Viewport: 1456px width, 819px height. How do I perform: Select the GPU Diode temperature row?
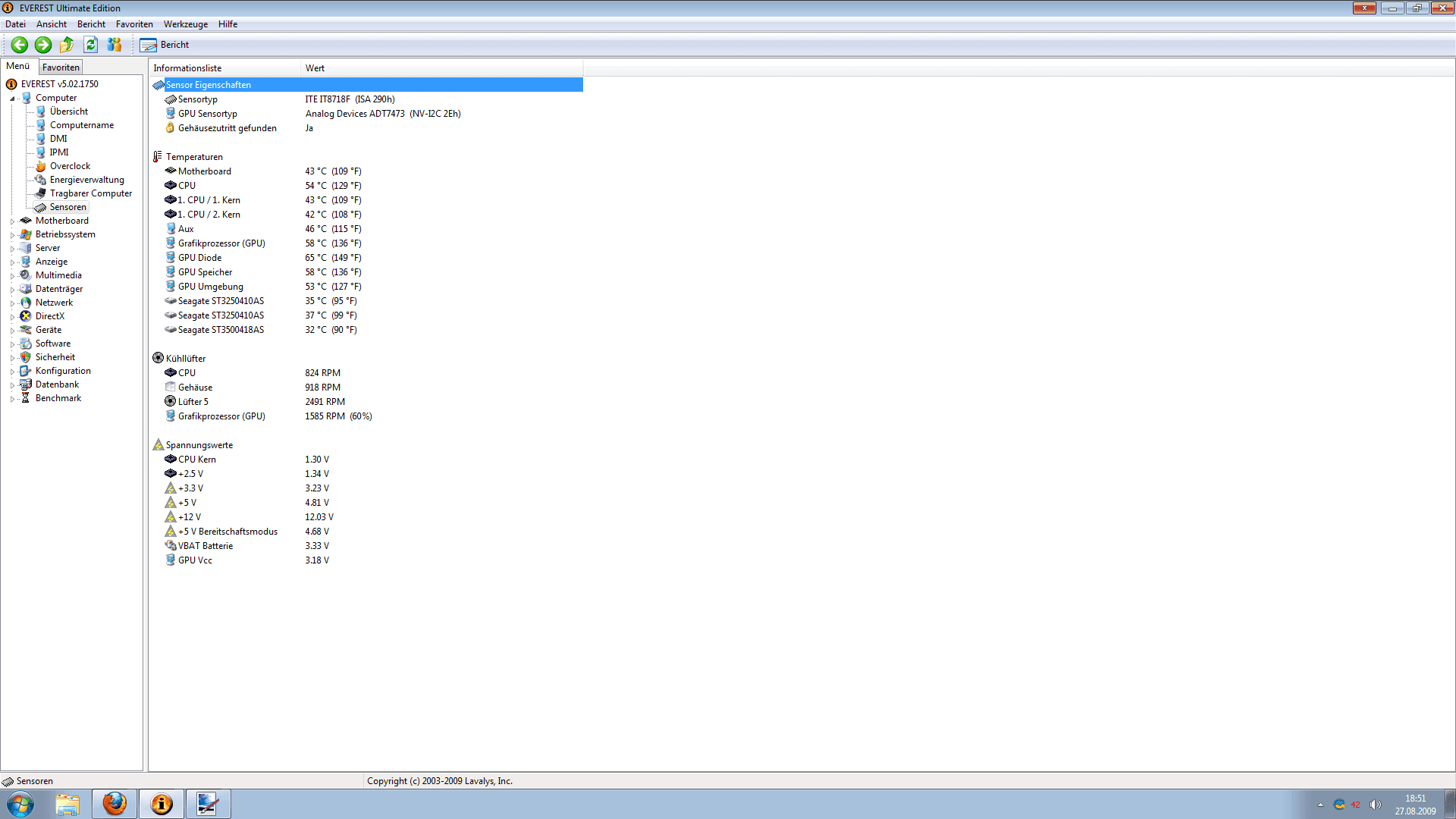pos(367,258)
